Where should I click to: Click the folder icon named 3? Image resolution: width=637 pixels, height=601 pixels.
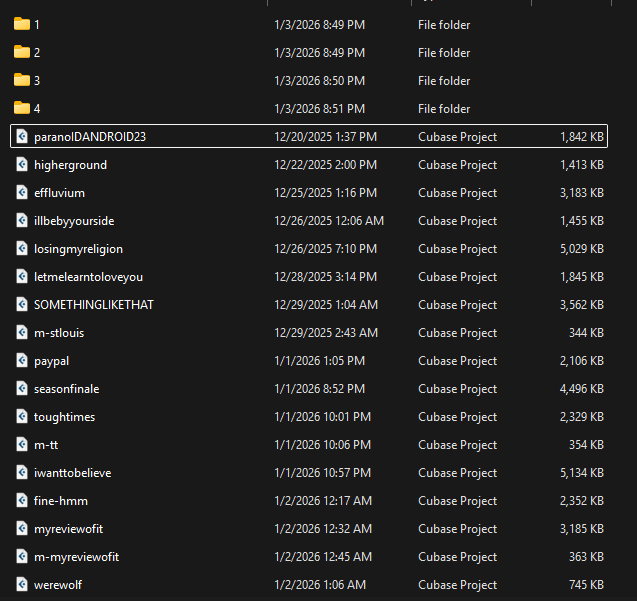[x=22, y=80]
